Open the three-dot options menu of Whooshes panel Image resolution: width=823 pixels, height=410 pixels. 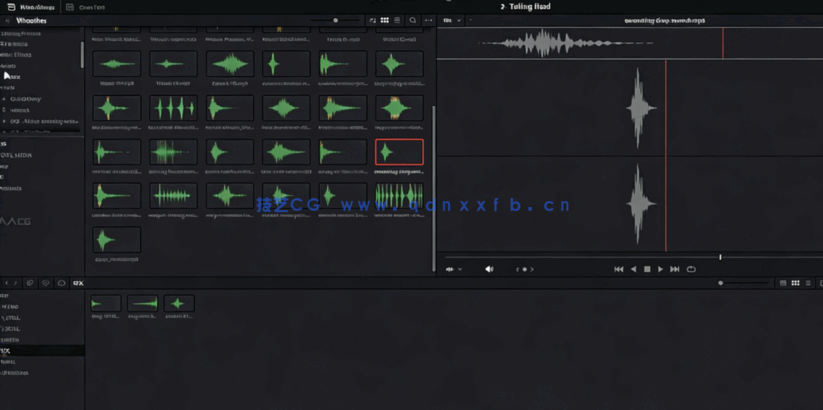point(429,20)
